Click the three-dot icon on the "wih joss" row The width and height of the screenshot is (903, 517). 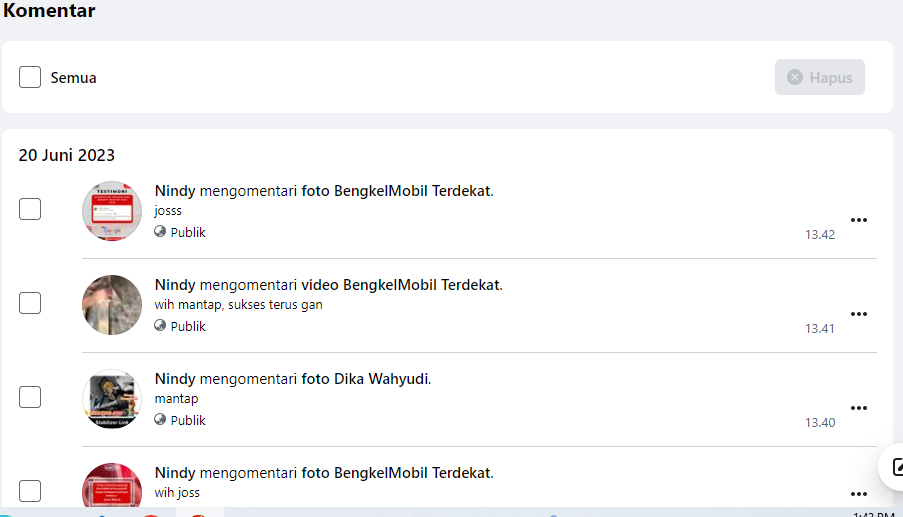pos(858,494)
